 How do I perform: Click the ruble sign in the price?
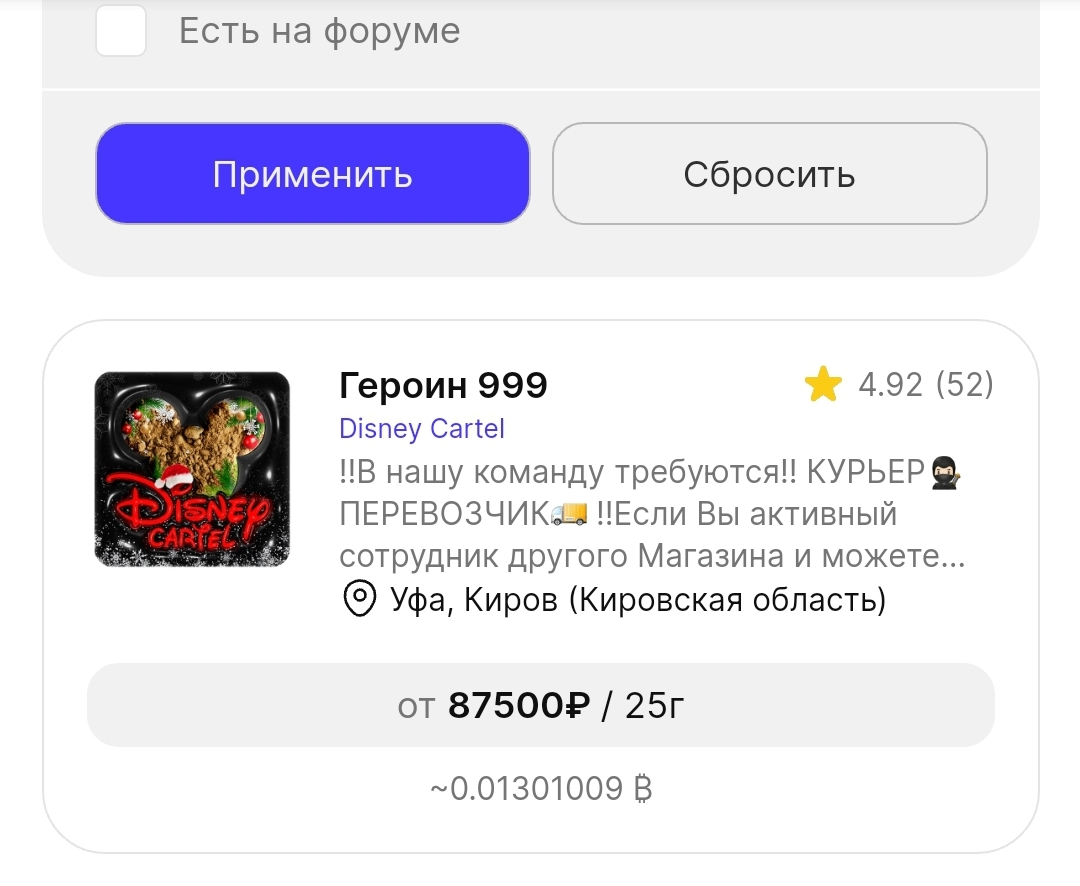tap(577, 705)
